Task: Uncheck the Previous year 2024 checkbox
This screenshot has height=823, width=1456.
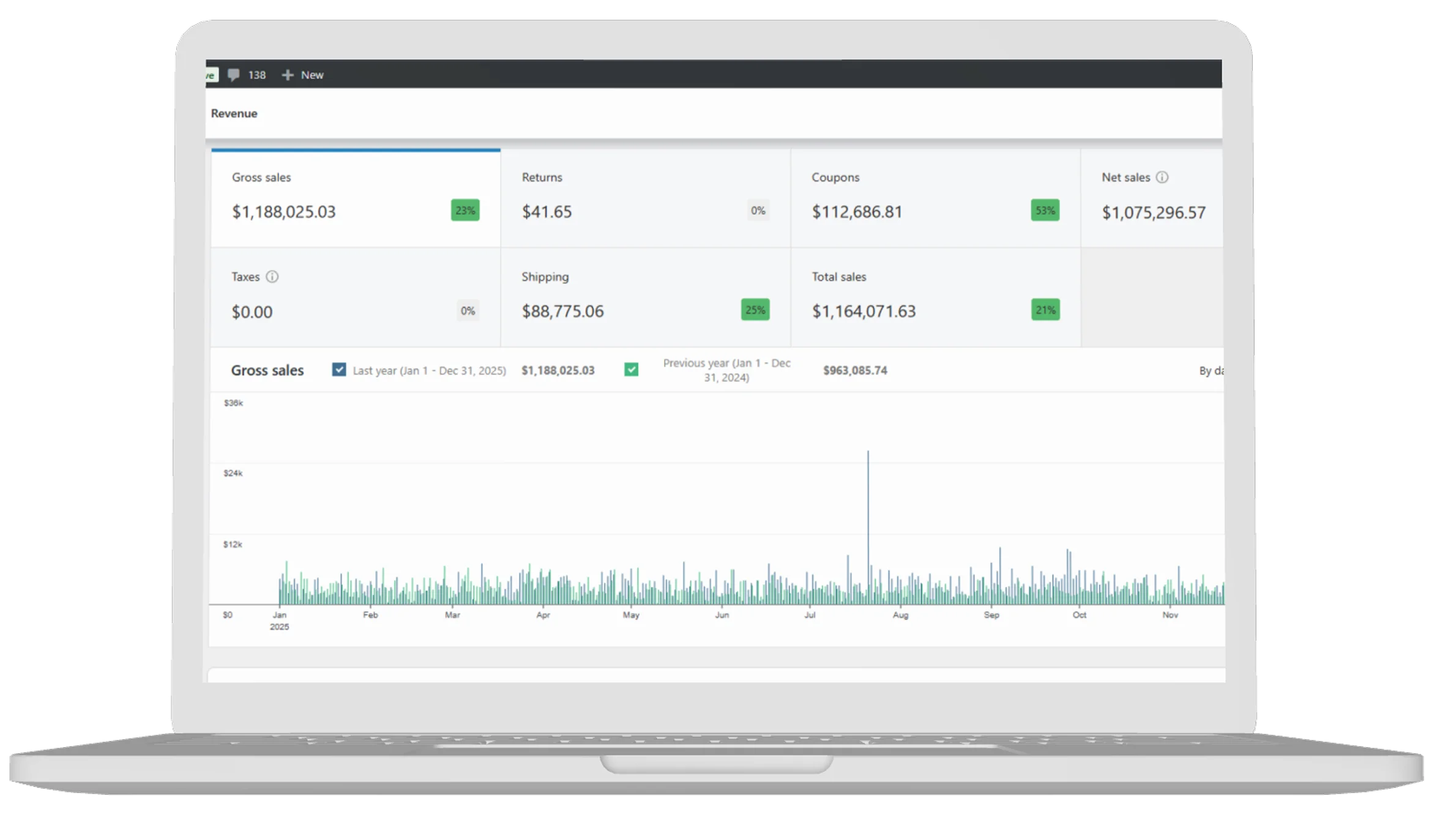Action: tap(631, 370)
